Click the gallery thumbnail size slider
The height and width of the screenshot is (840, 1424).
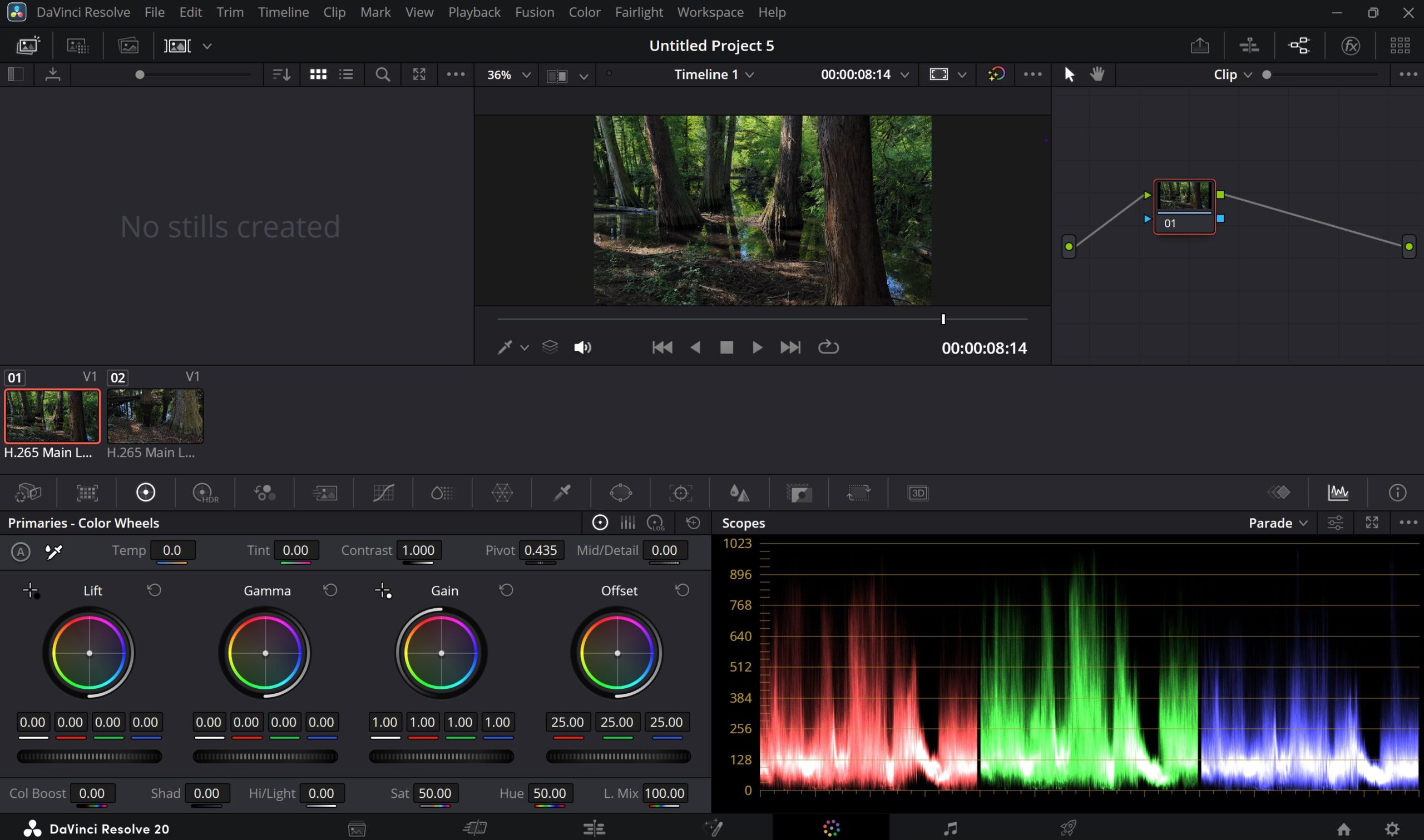(x=192, y=74)
